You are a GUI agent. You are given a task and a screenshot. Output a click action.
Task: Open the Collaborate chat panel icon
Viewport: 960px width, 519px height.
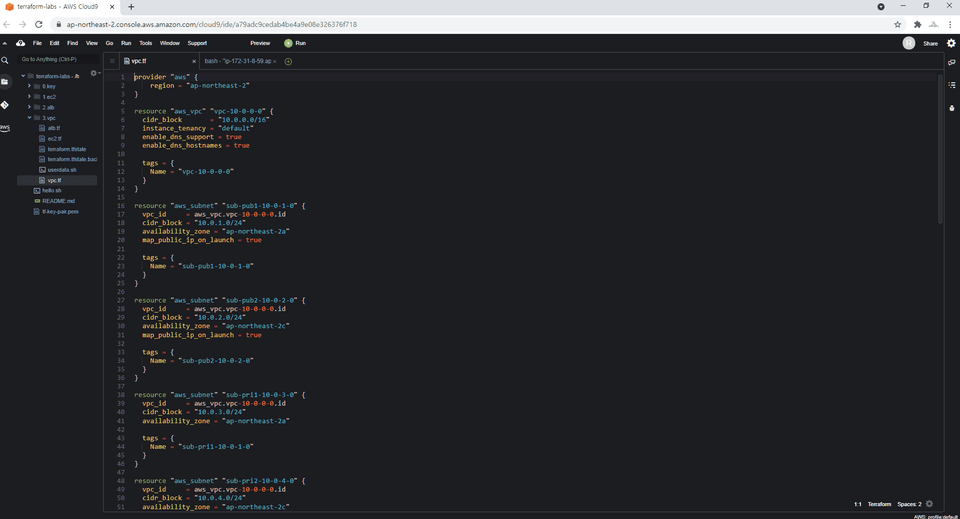pos(951,62)
